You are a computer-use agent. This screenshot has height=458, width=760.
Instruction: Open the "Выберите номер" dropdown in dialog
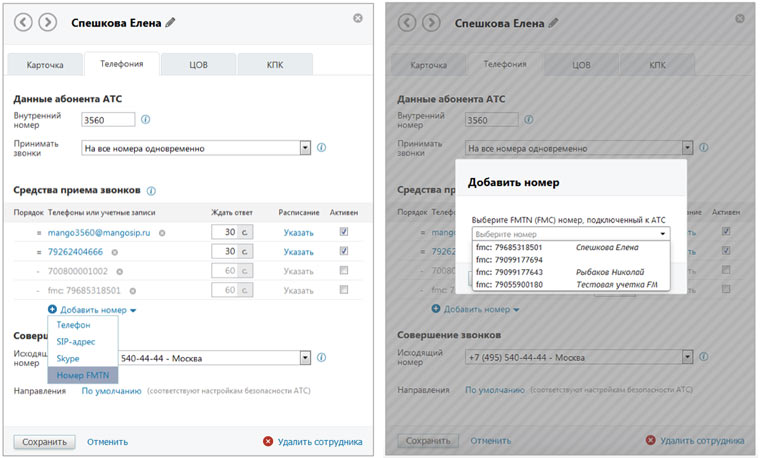click(661, 233)
